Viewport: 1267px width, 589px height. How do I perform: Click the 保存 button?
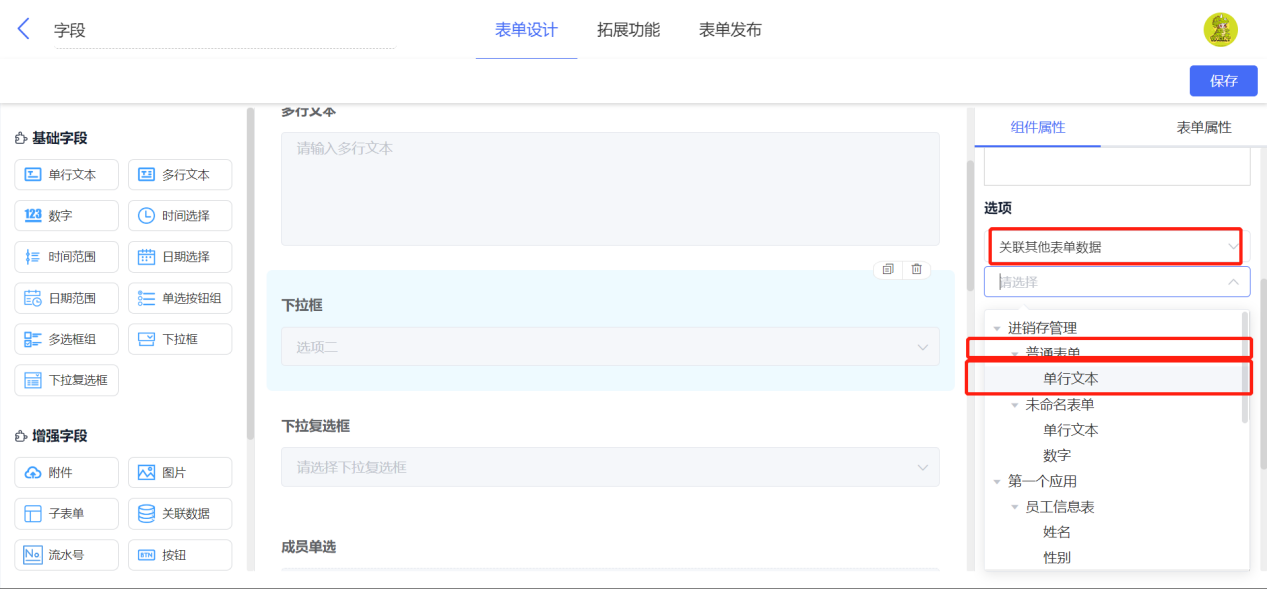1223,81
